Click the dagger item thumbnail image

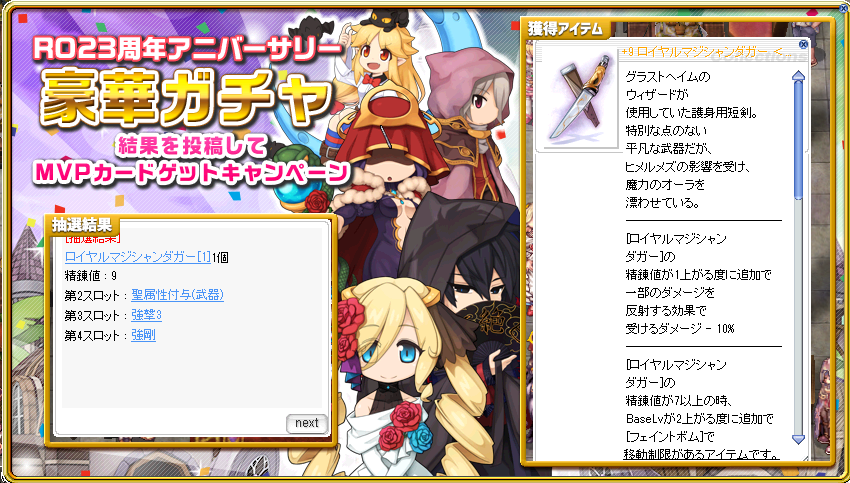click(x=577, y=100)
